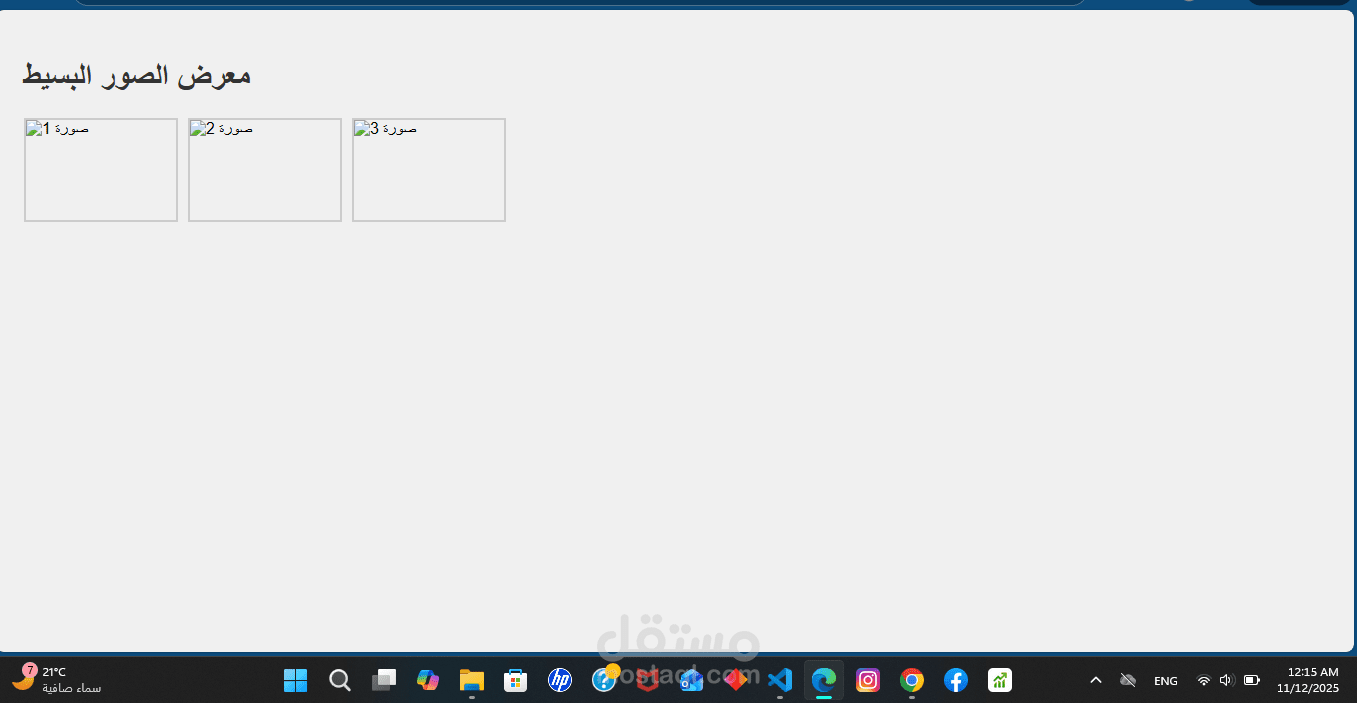Open McAfee from the taskbar

(x=648, y=680)
